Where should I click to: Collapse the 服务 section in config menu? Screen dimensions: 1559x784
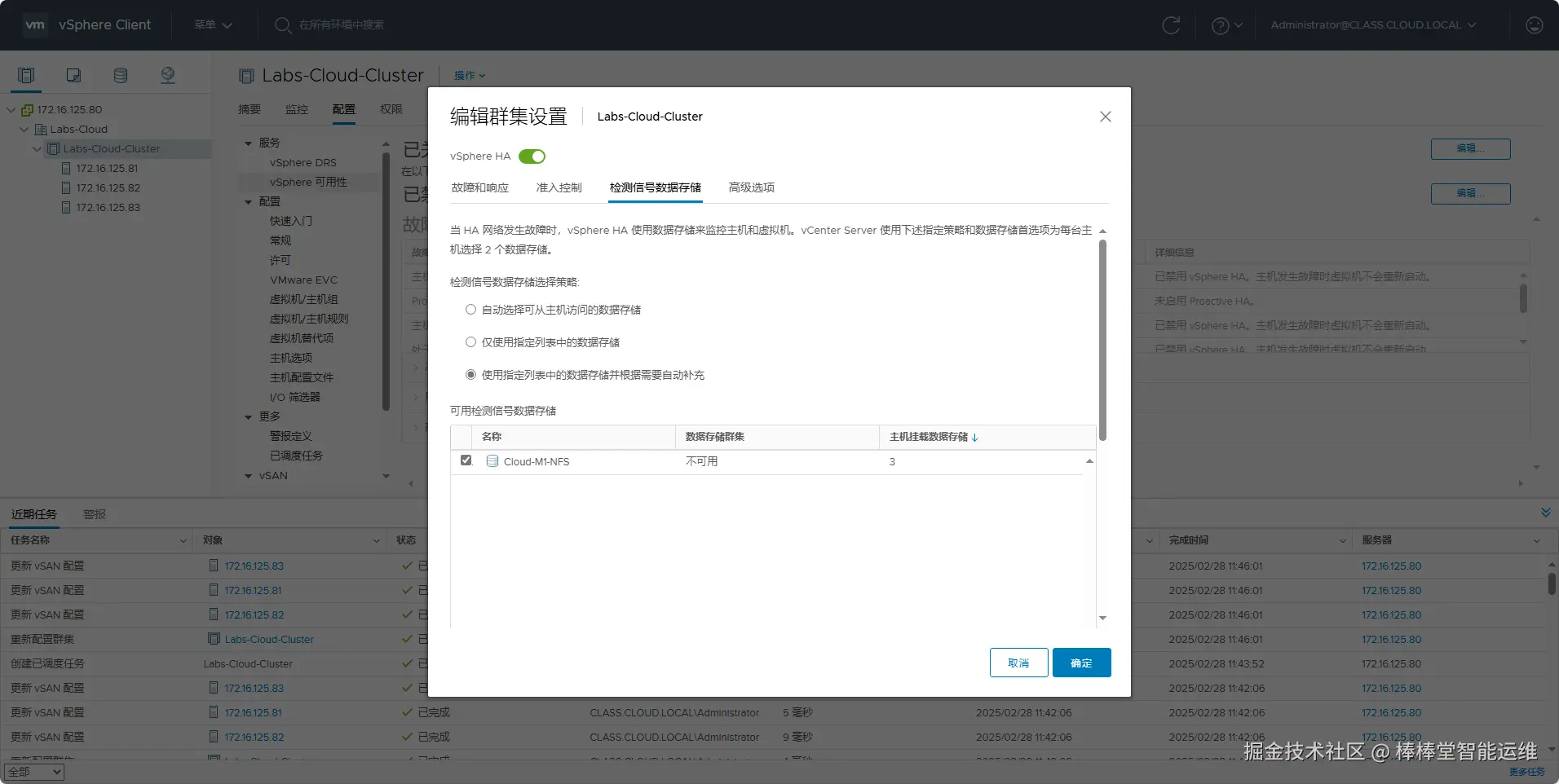[x=249, y=143]
